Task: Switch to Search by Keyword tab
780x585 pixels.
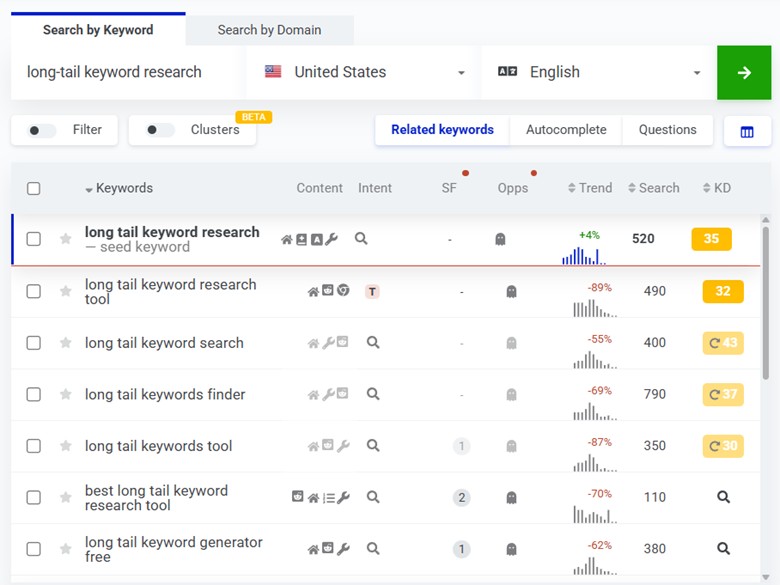Action: point(98,30)
